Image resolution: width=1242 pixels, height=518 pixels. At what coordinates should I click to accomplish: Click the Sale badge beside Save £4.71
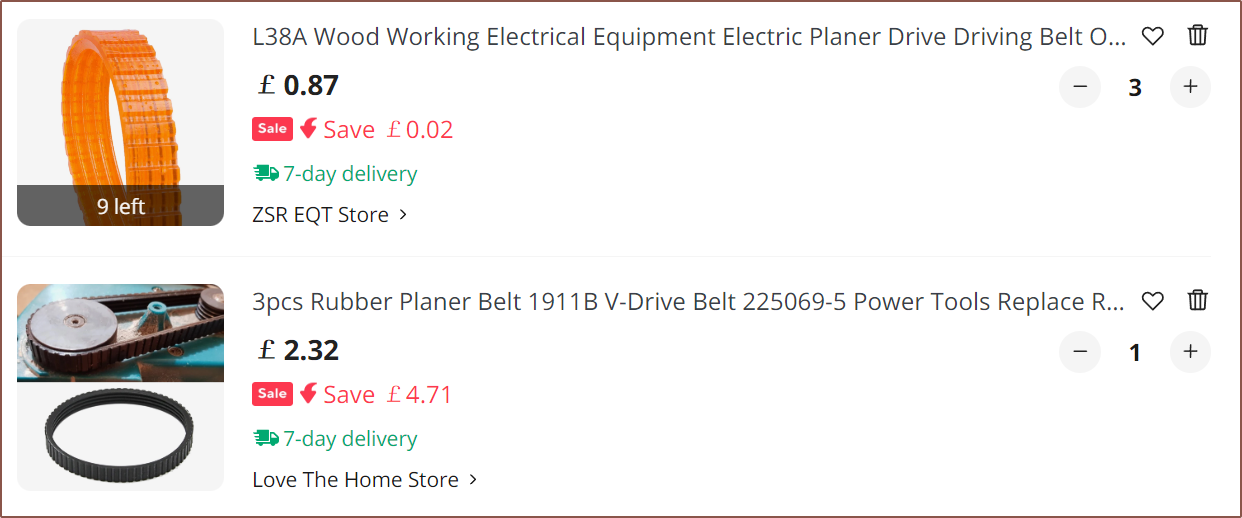(272, 394)
